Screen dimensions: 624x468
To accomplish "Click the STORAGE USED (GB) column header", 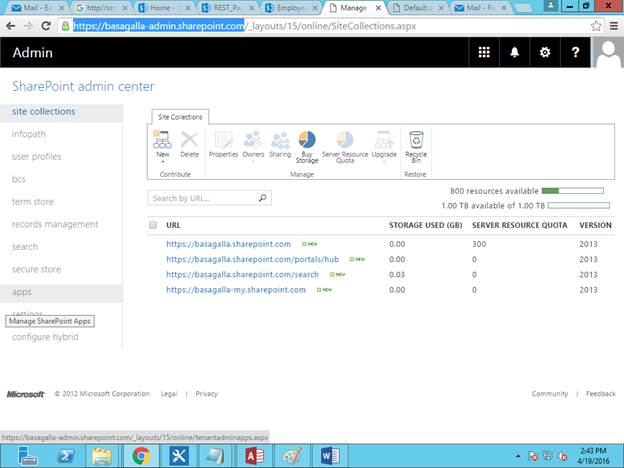I will tap(425, 225).
